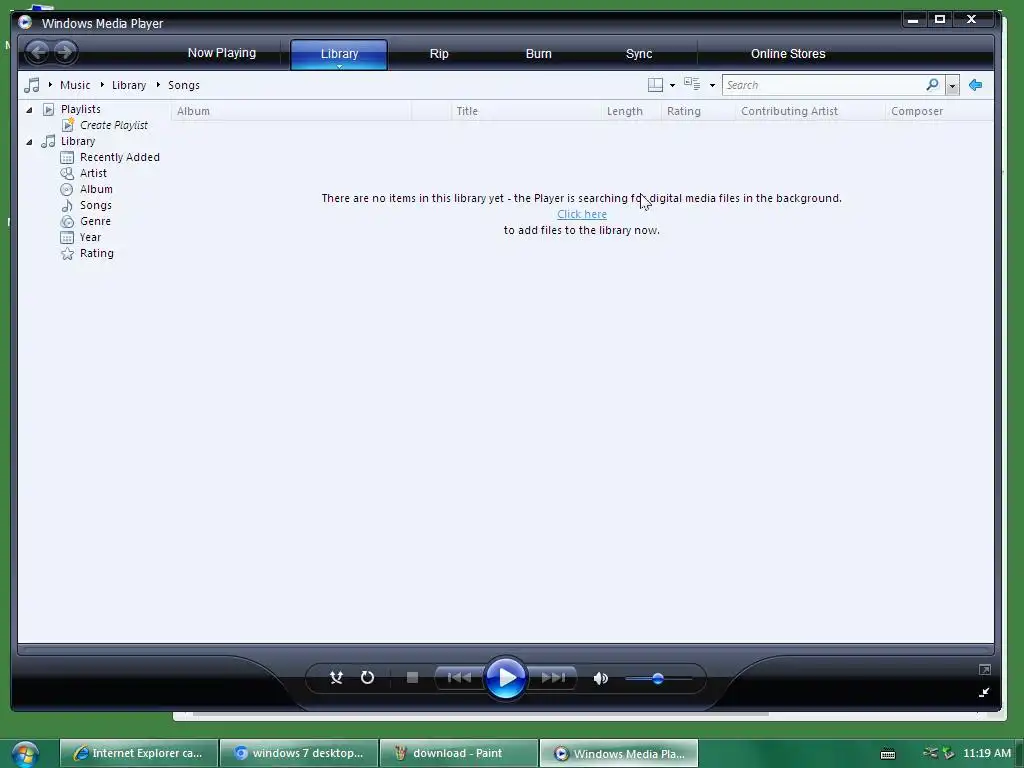Click in the Search input field
The image size is (1024, 768).
(x=824, y=85)
